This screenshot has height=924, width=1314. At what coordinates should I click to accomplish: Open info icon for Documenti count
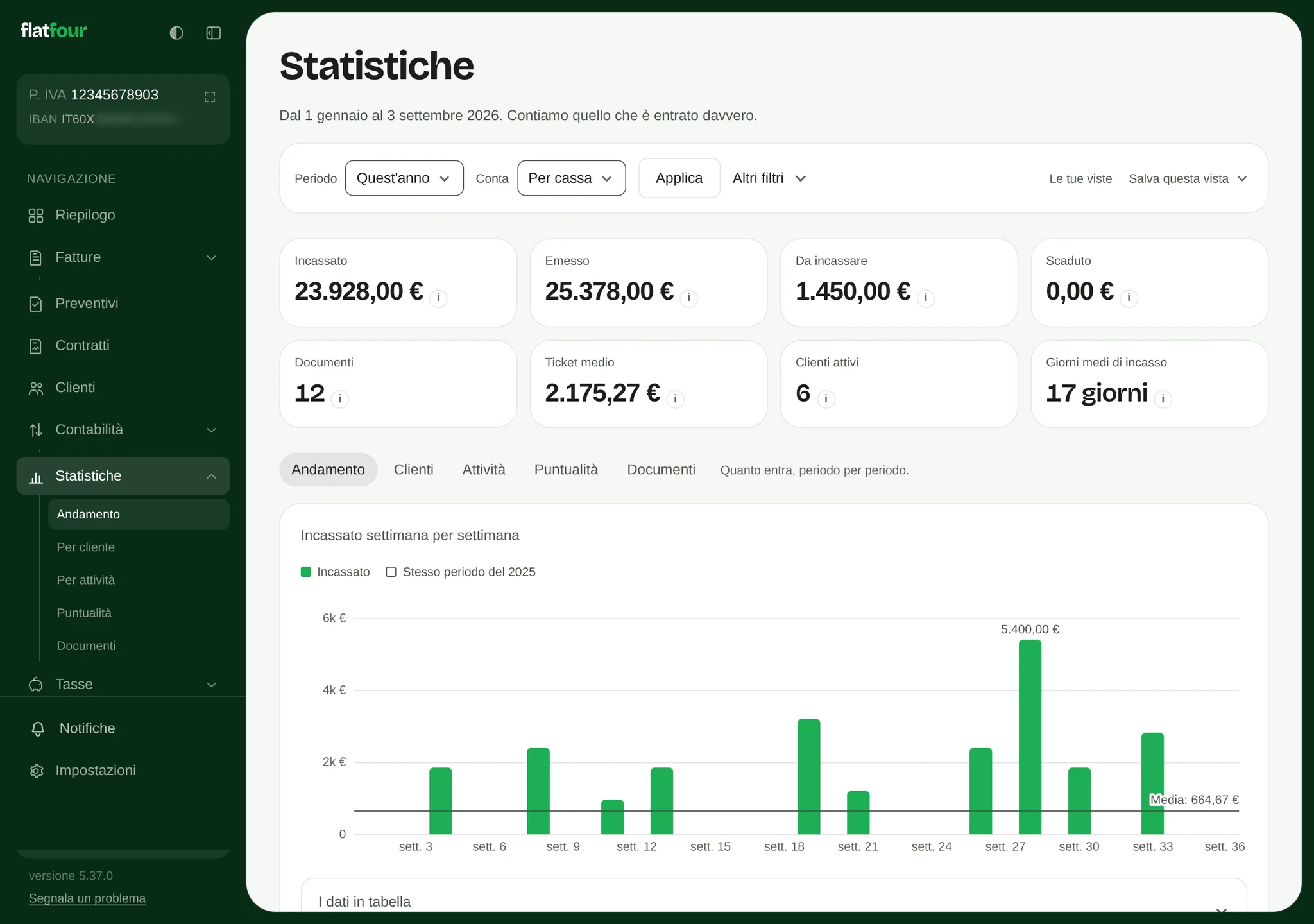[339, 399]
